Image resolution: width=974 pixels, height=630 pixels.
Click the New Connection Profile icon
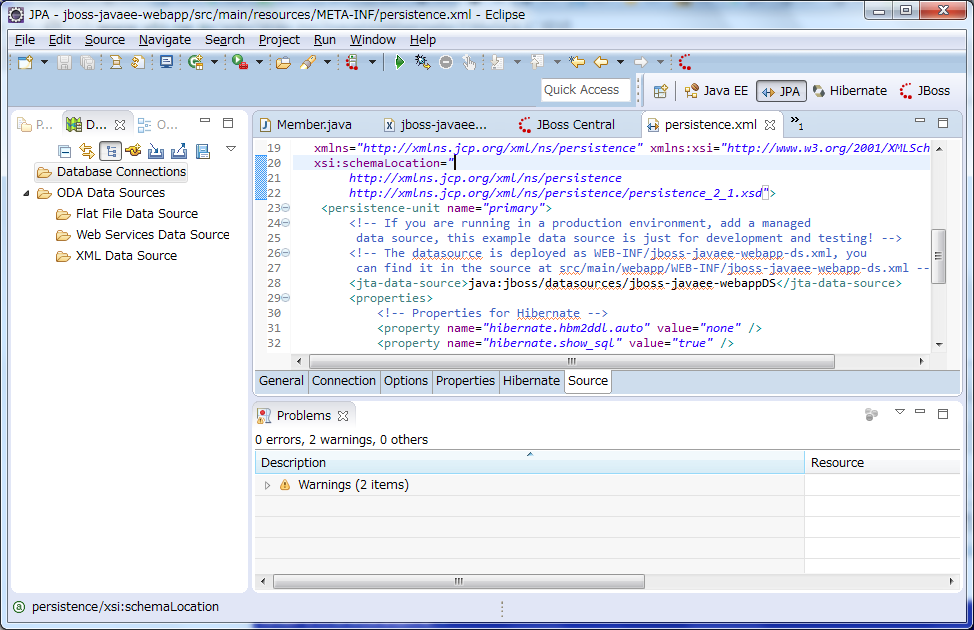[133, 151]
